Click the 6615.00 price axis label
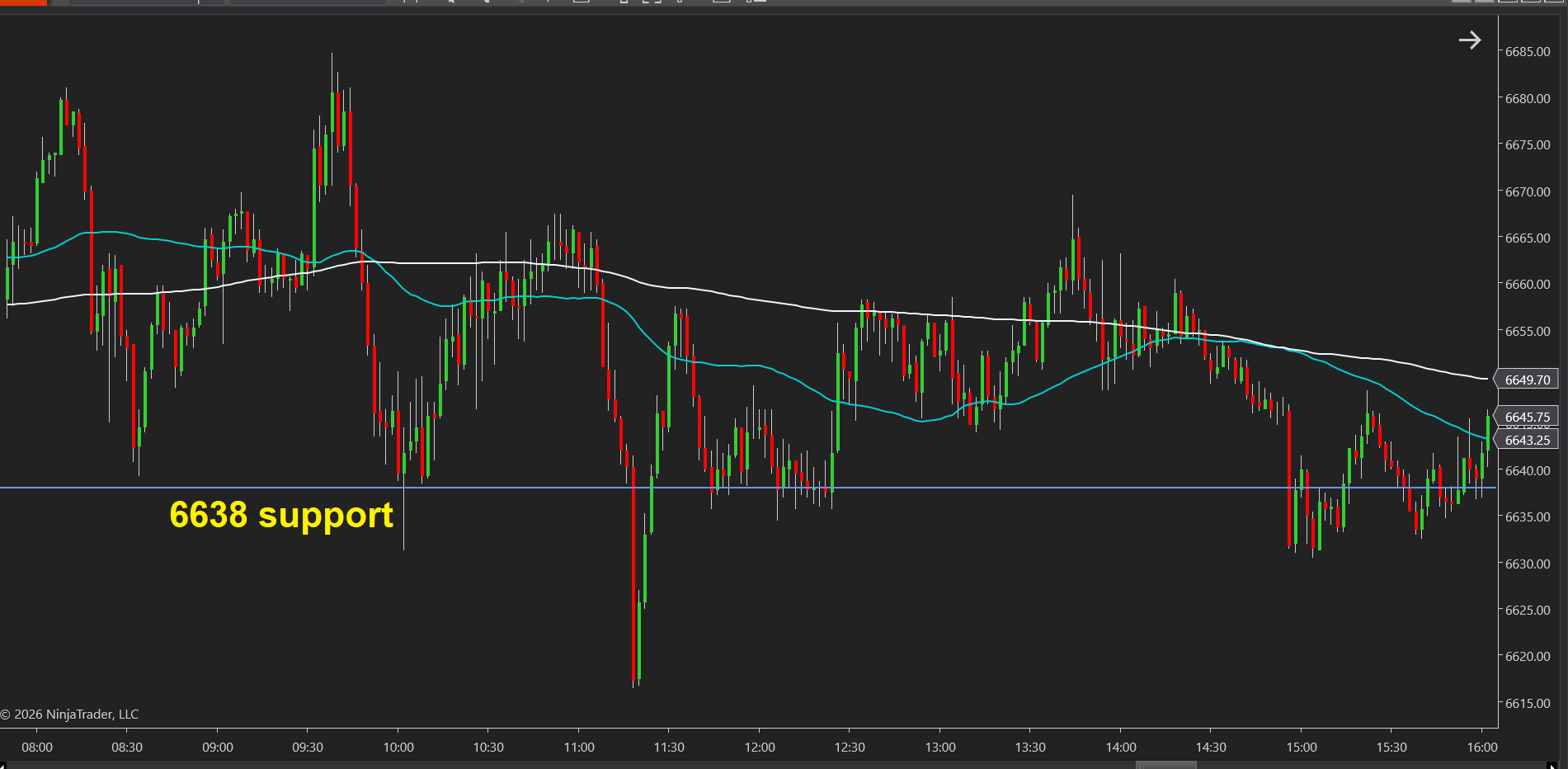The width and height of the screenshot is (1568, 769). [1528, 703]
